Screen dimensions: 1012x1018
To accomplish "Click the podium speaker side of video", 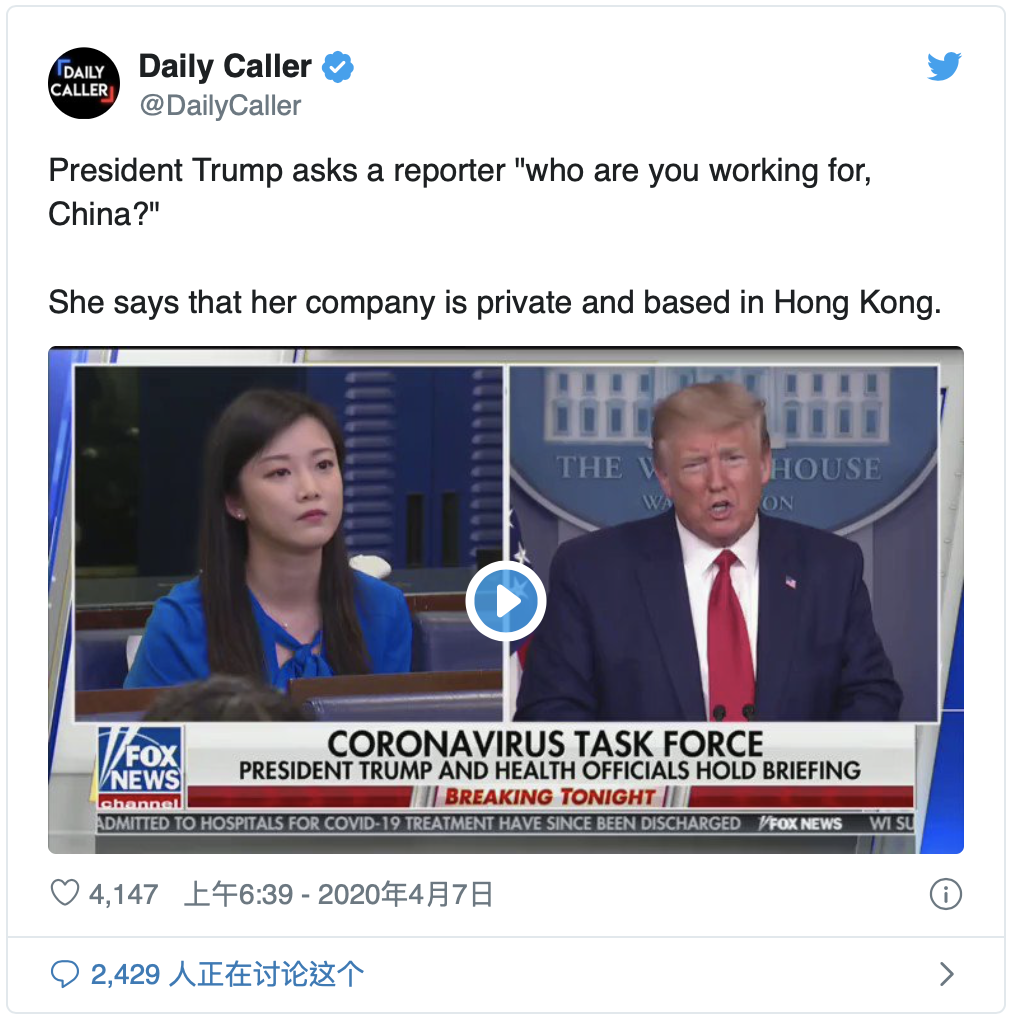I will 724,543.
